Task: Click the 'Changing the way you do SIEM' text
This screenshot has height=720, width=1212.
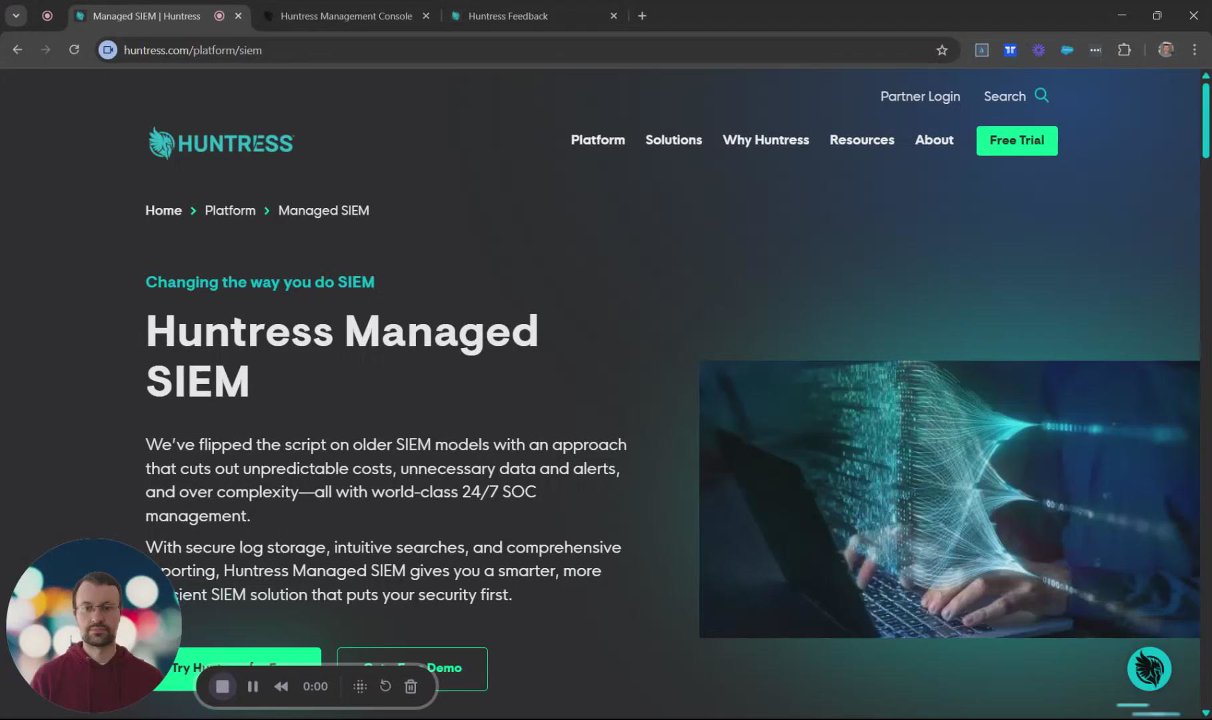Action: tap(260, 282)
